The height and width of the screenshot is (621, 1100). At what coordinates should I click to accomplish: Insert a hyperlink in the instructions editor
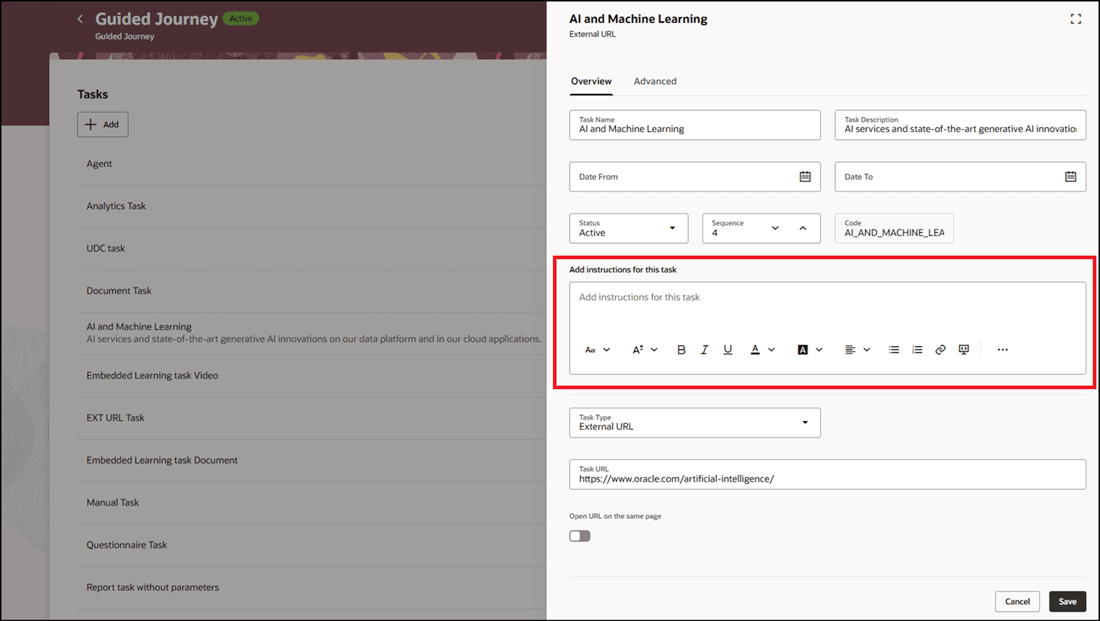tap(940, 349)
